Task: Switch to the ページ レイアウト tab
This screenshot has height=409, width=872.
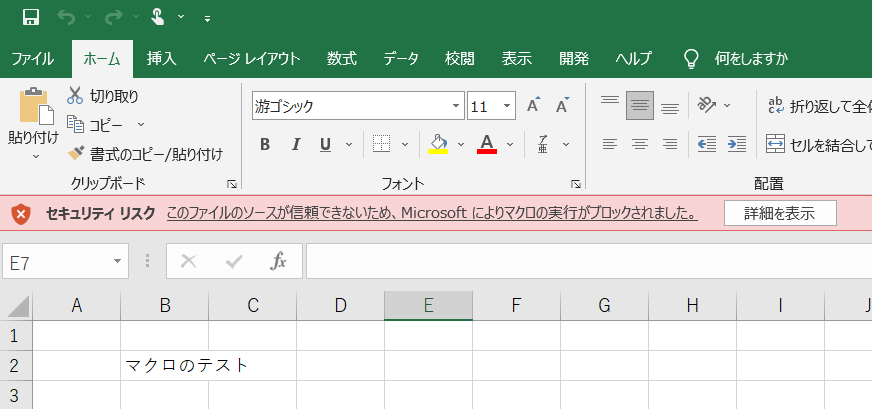Action: [251, 58]
